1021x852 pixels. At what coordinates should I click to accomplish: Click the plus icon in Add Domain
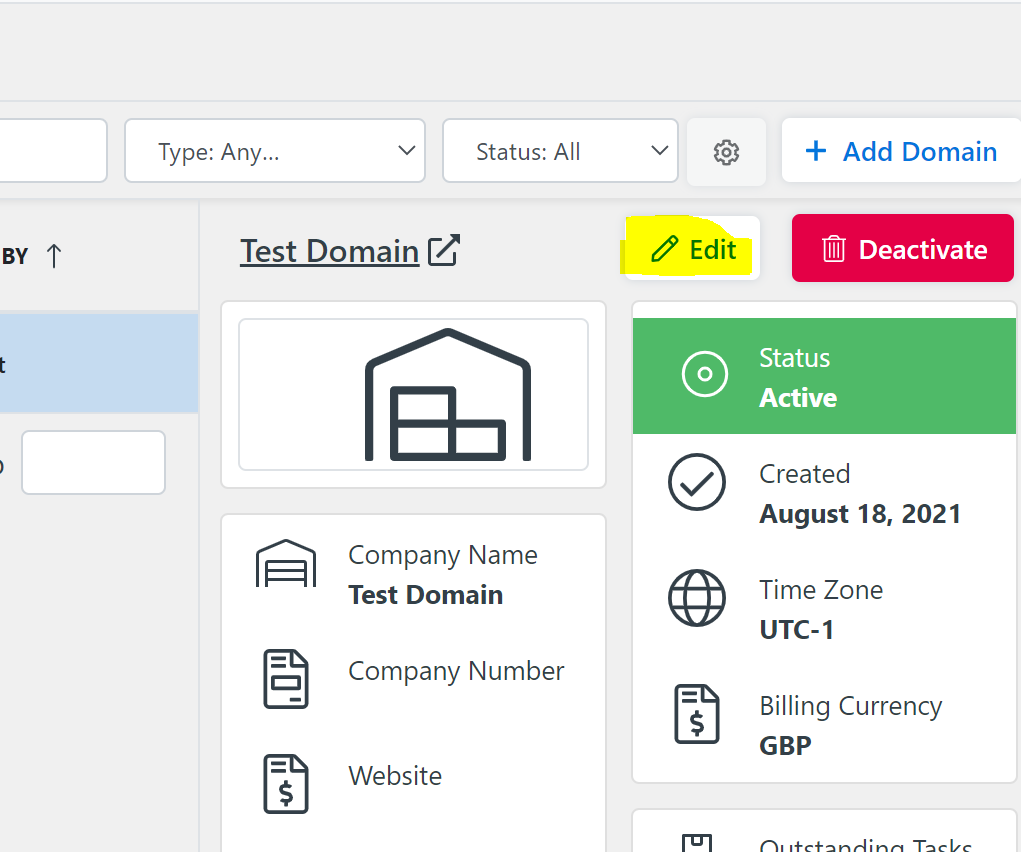point(816,151)
